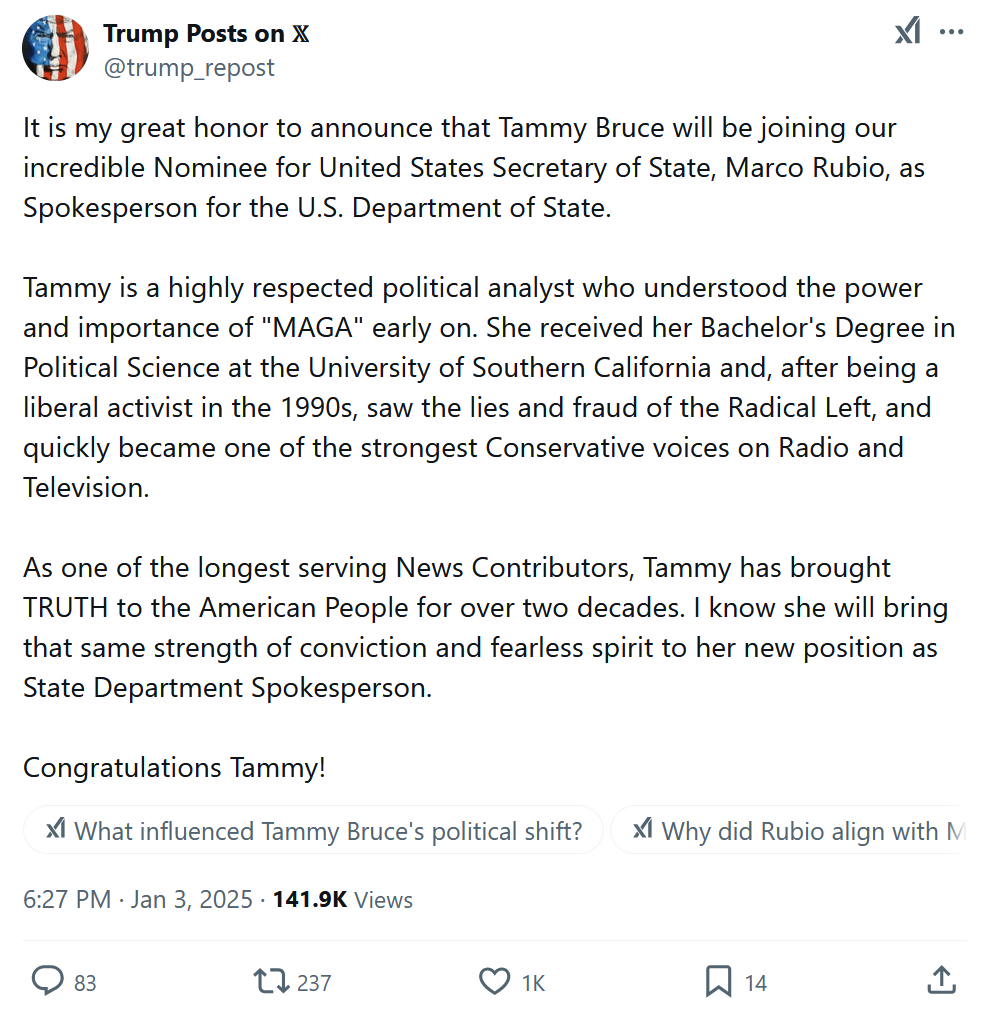Click the 237 reposts count
Viewport: 993px width, 1016px height.
tap(314, 983)
